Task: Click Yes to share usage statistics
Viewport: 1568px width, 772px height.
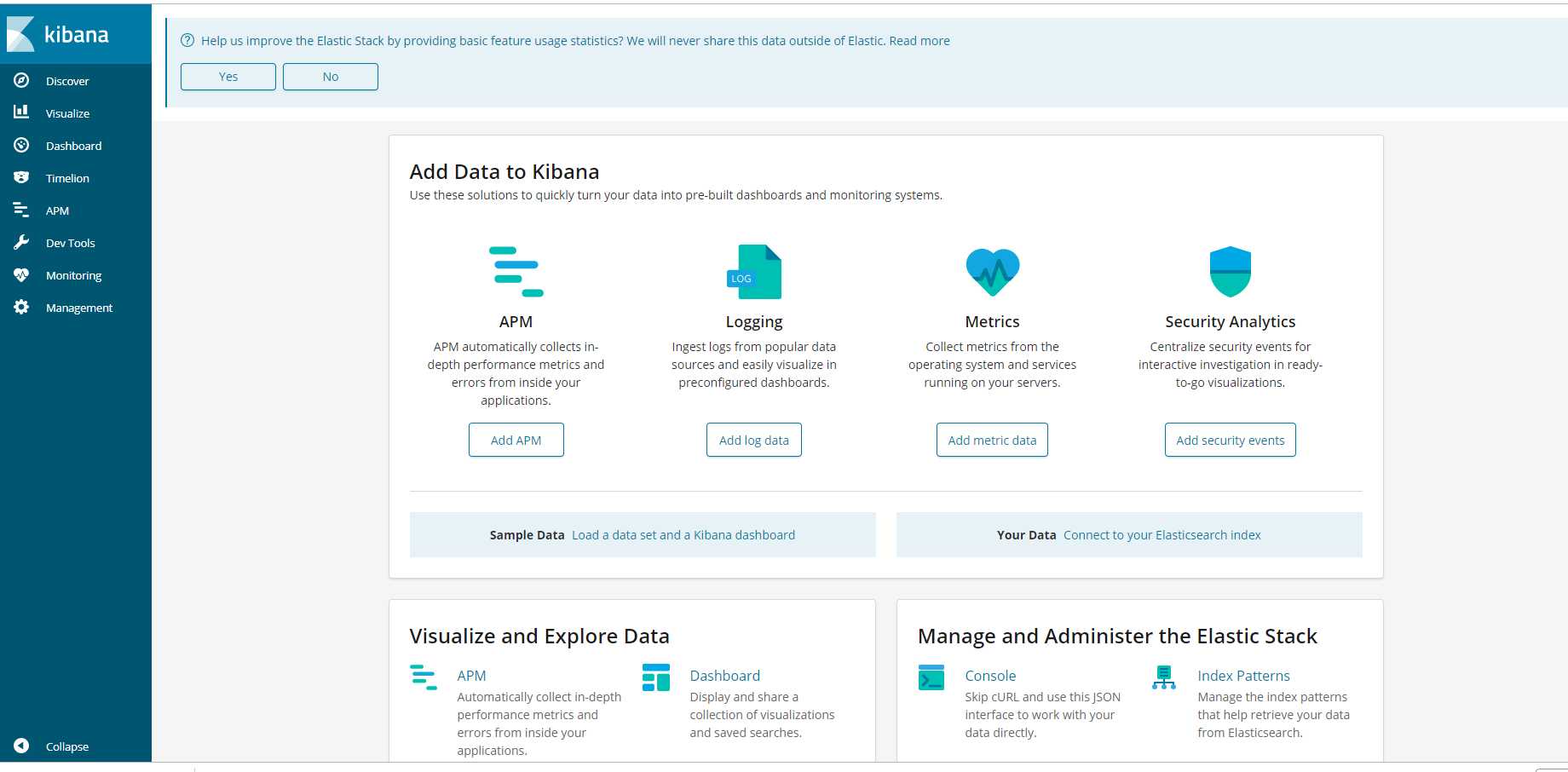Action: click(228, 77)
